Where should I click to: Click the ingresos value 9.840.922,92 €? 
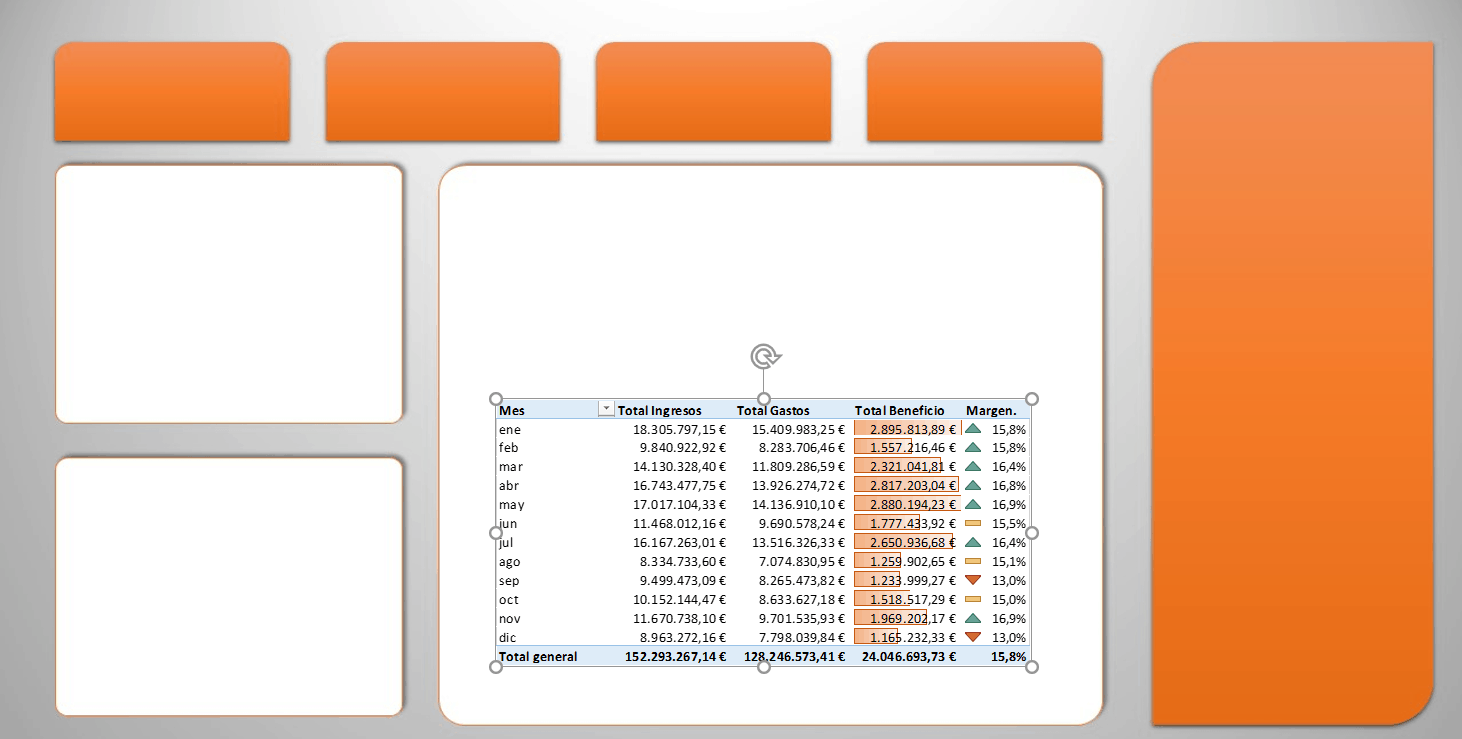(684, 447)
